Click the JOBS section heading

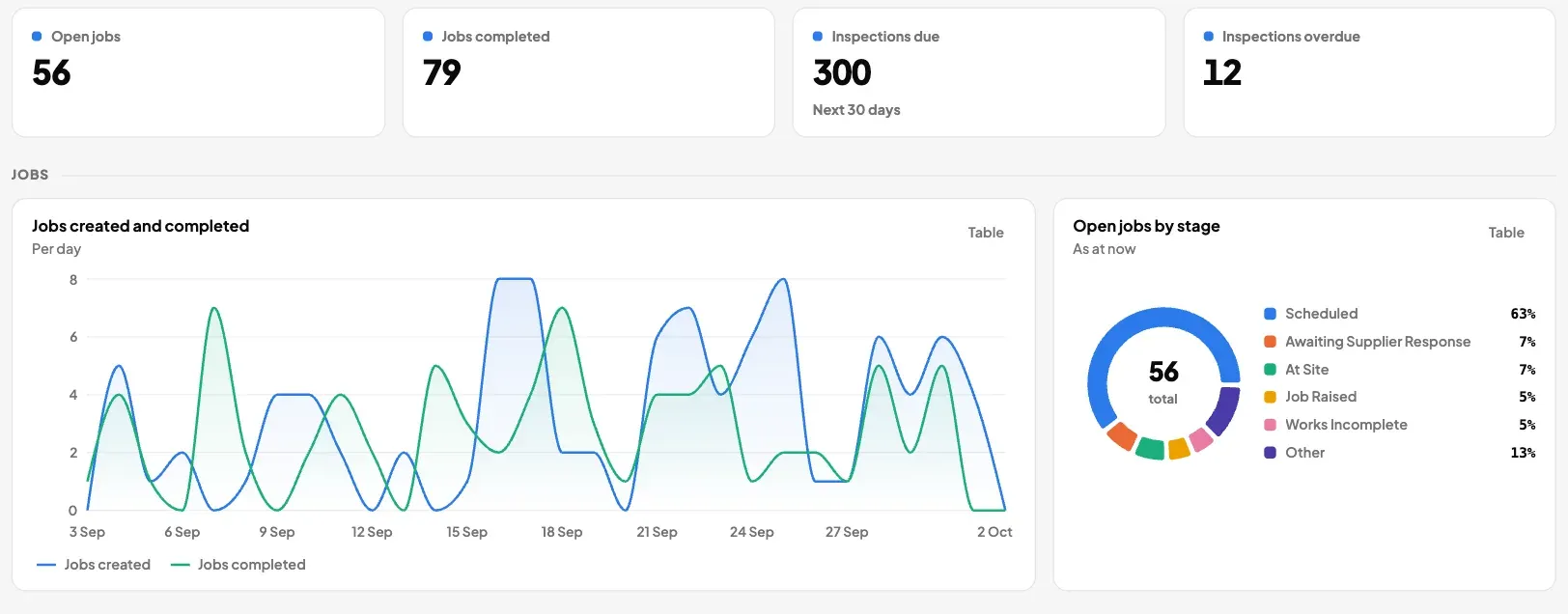tap(30, 175)
